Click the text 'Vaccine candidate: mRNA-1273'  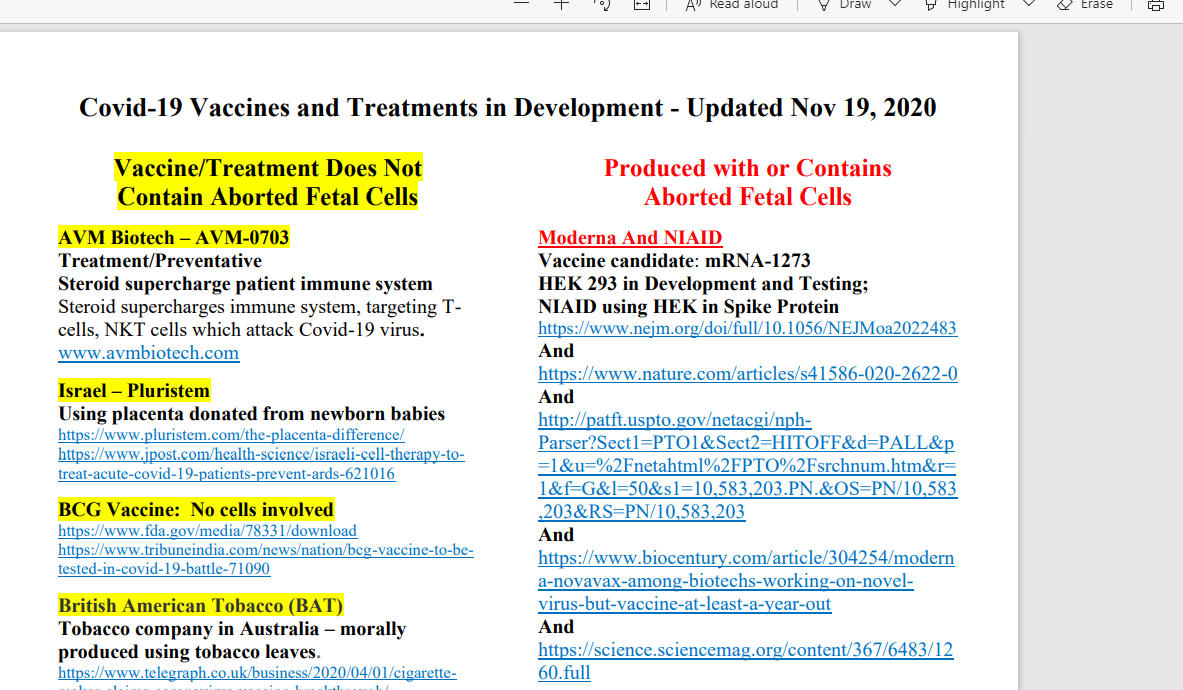(674, 261)
